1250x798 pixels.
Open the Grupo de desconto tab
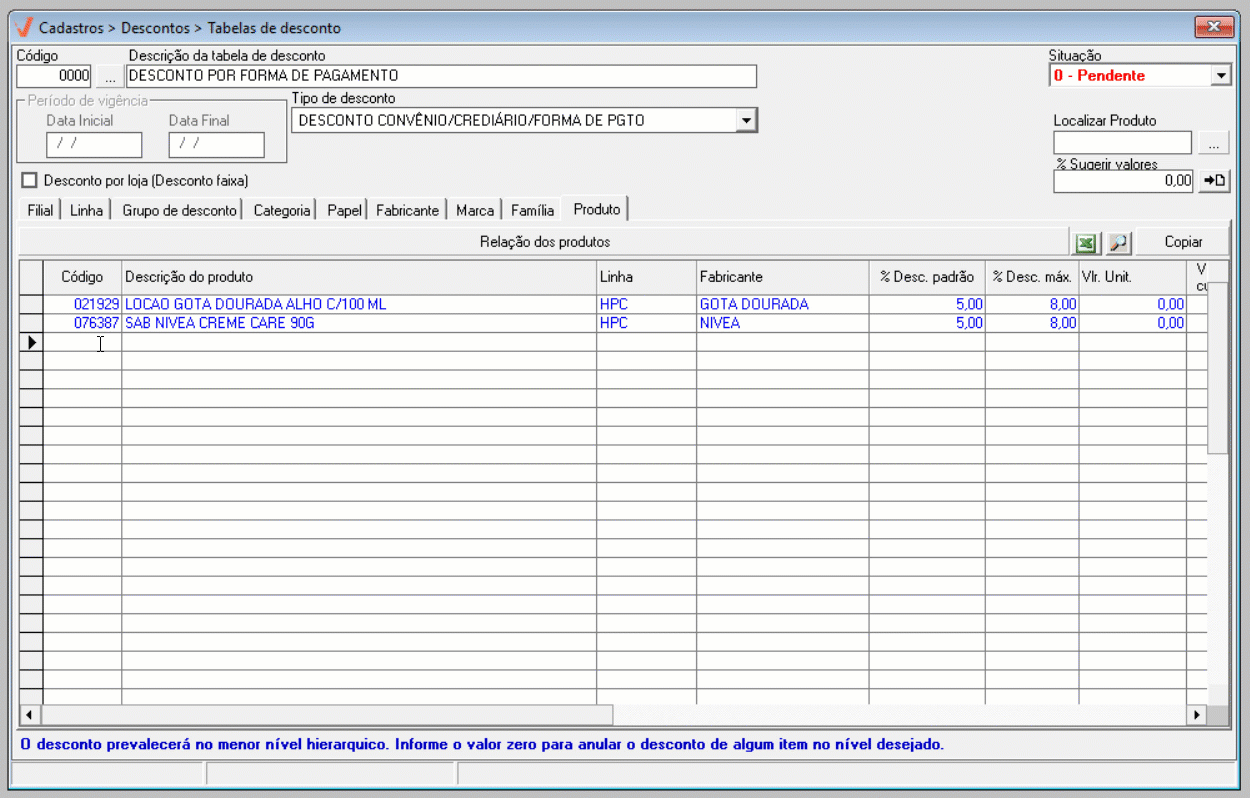tap(180, 211)
